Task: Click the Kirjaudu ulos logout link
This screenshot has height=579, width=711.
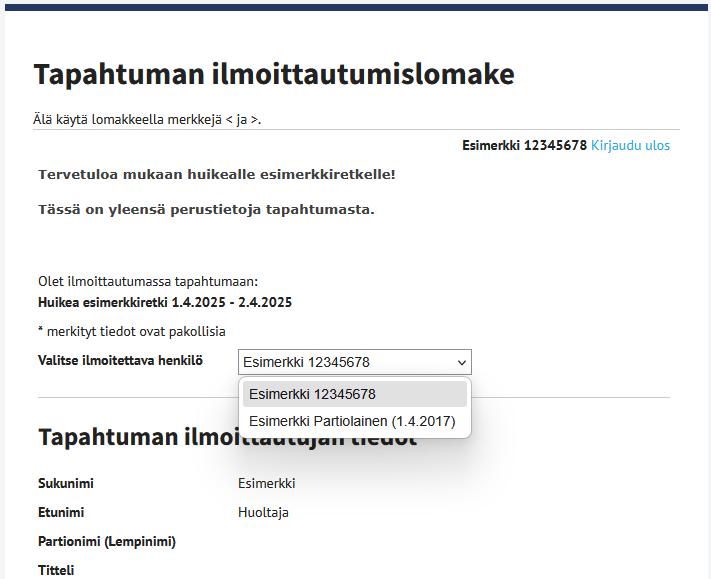Action: (630, 146)
